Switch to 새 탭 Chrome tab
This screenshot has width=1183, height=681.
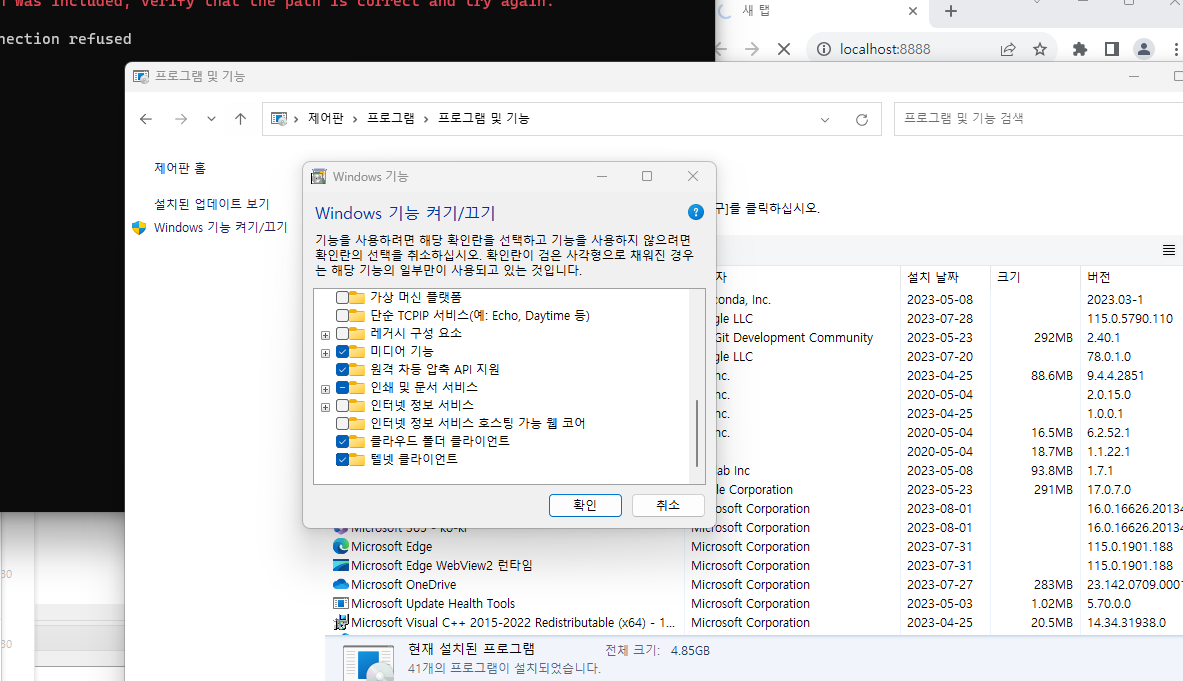click(x=819, y=11)
